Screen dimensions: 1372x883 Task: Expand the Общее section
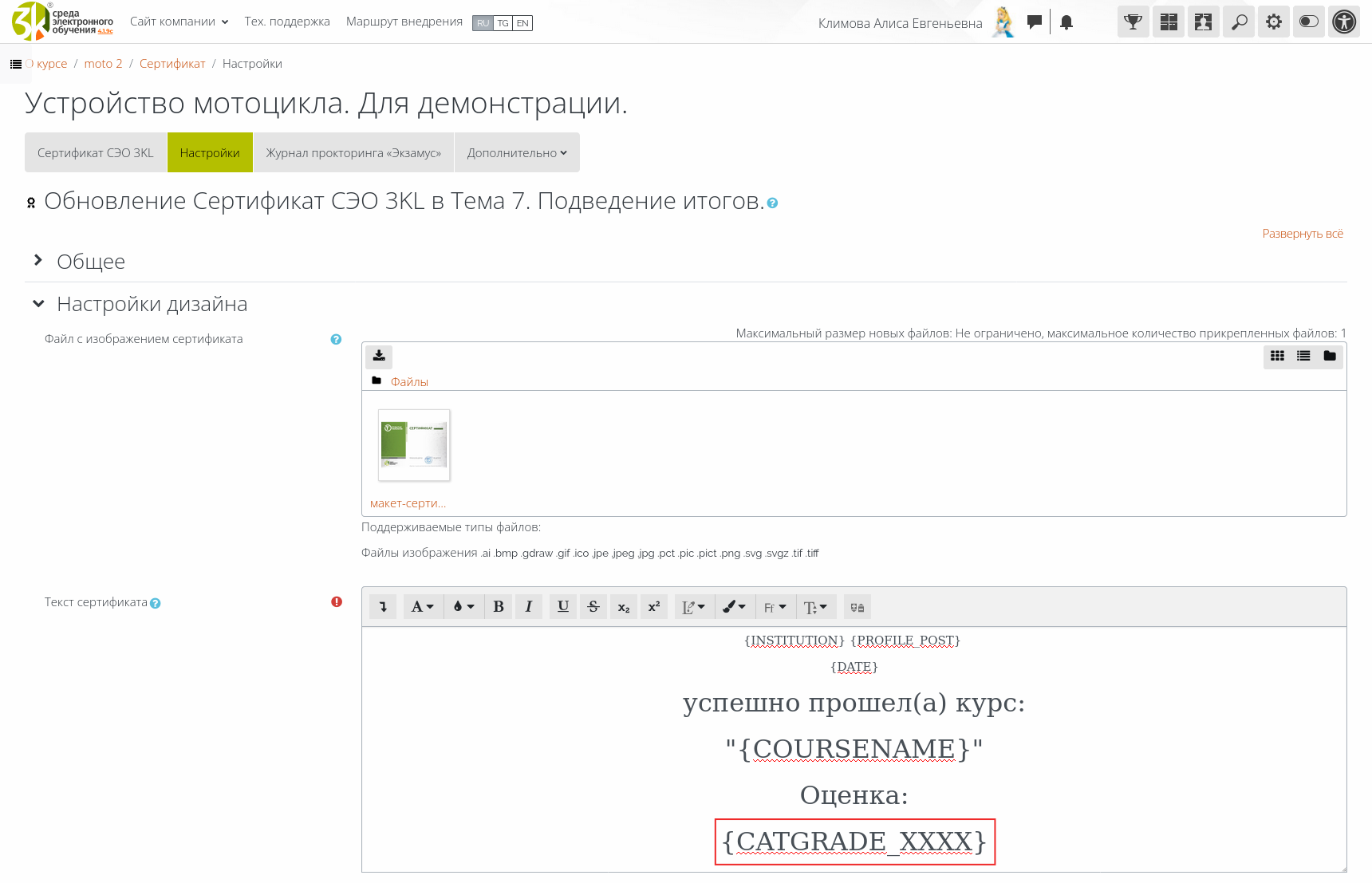(x=90, y=262)
